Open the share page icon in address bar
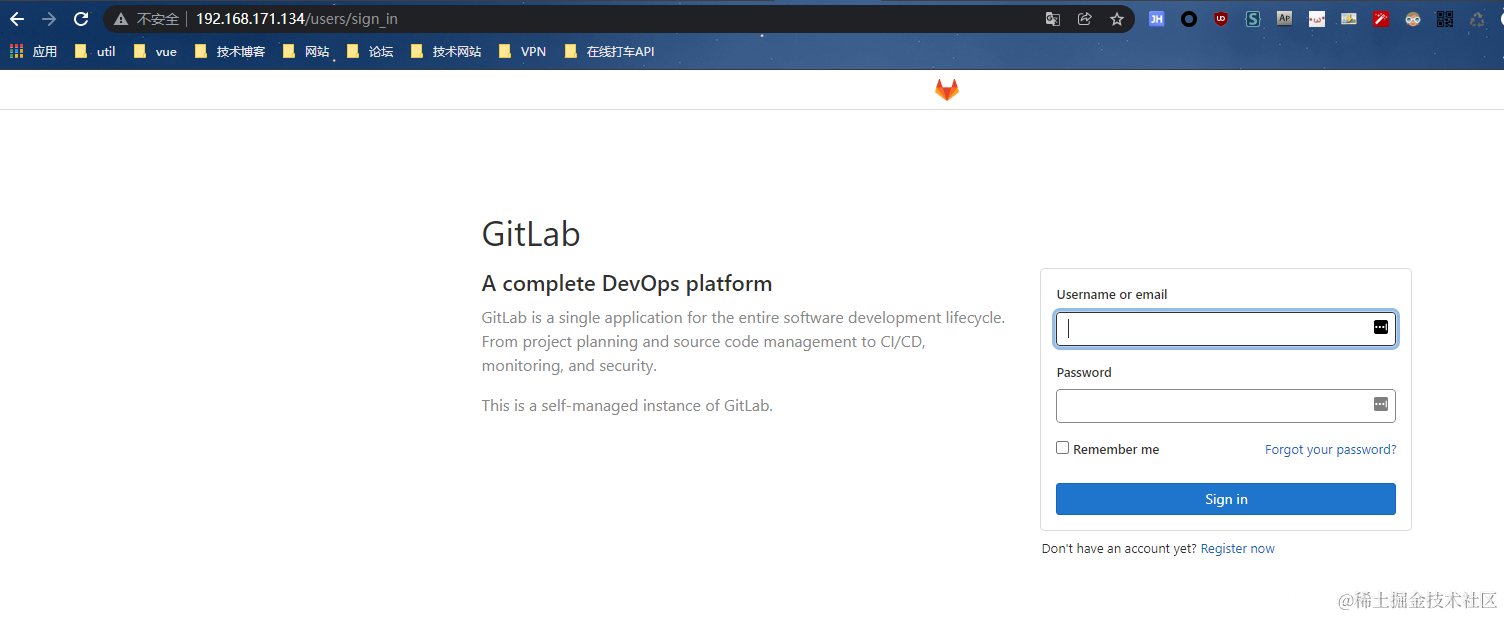The width and height of the screenshot is (1504, 617). pos(1085,19)
